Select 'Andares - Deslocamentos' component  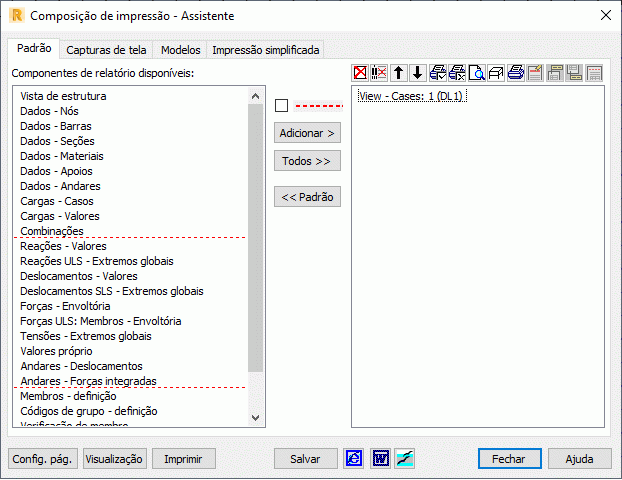coord(81,366)
